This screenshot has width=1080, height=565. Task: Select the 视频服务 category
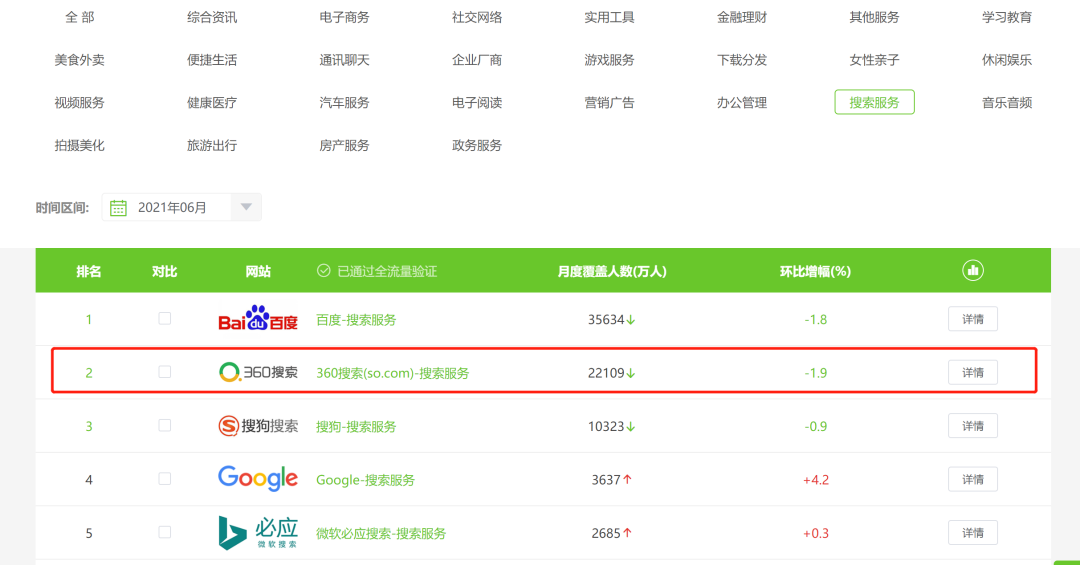(80, 103)
